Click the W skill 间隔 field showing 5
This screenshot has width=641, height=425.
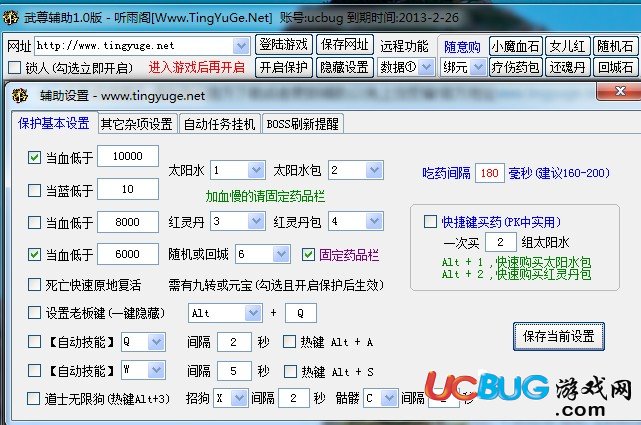(x=234, y=371)
